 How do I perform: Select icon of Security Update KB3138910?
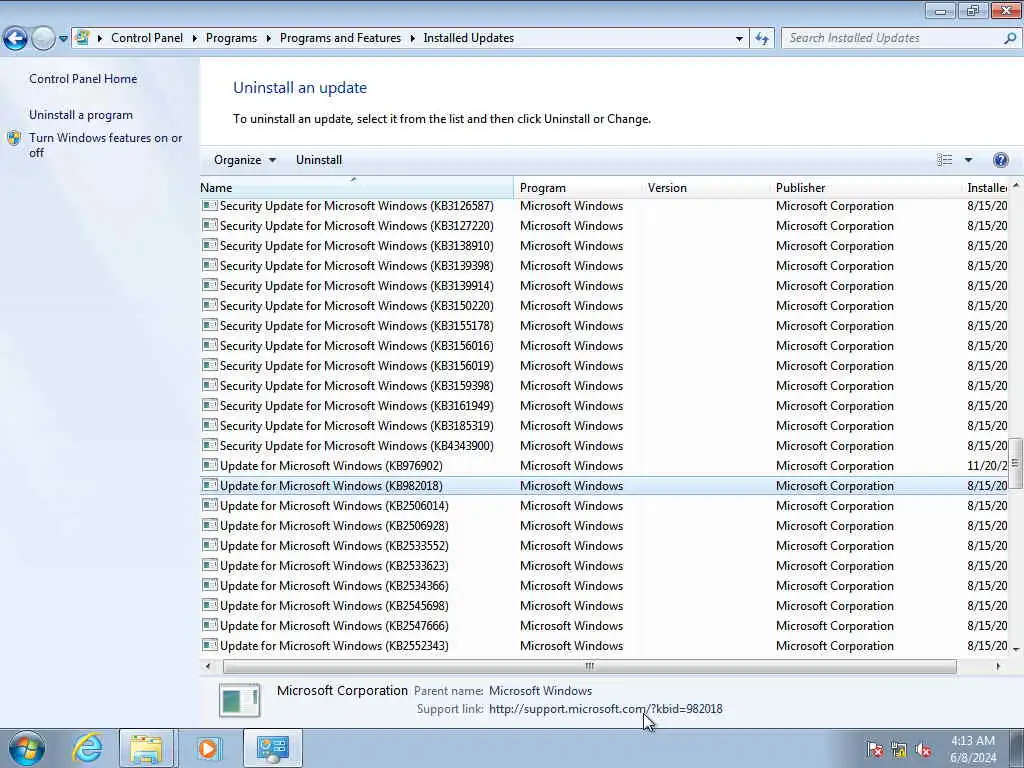(210, 246)
